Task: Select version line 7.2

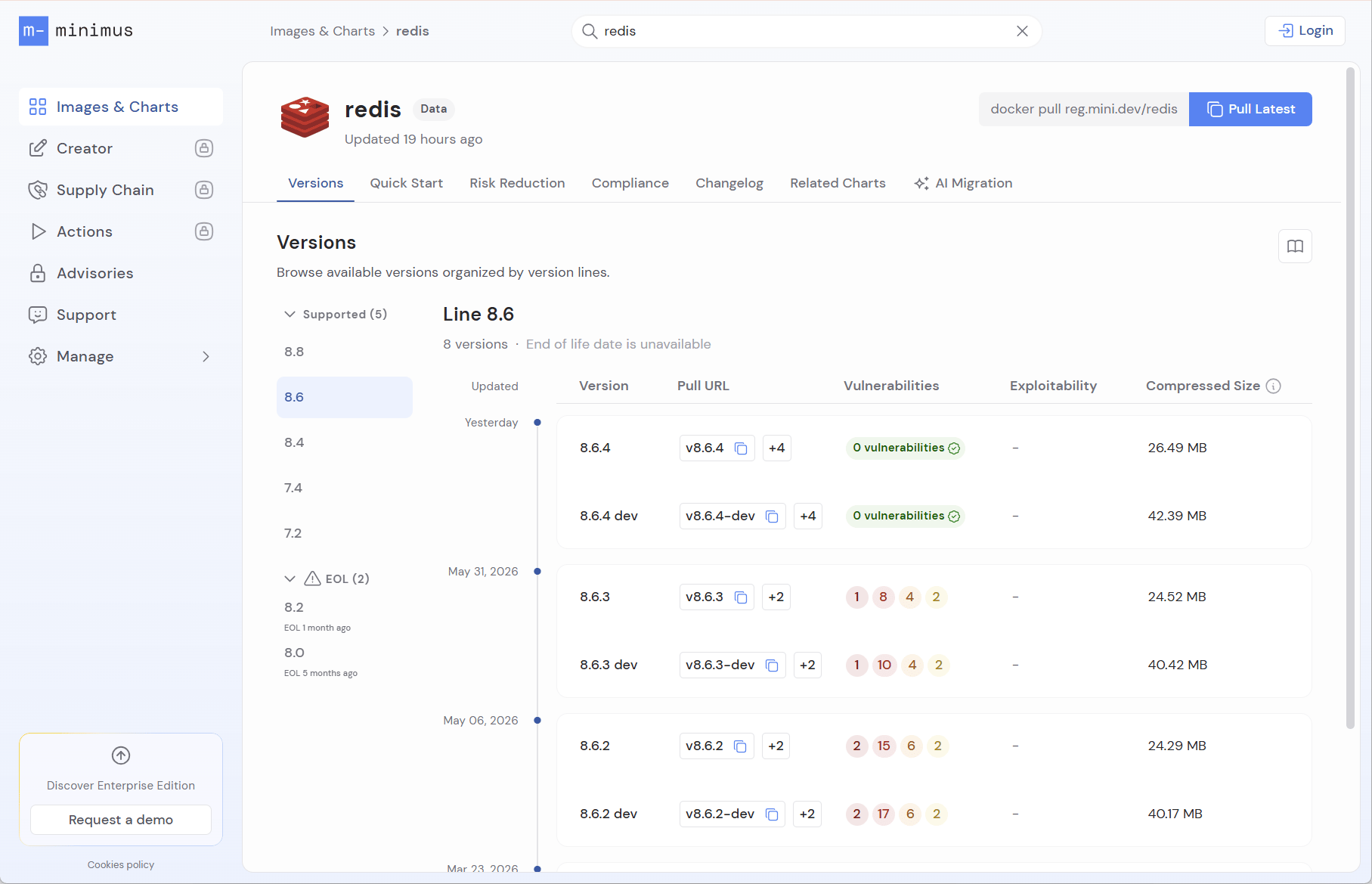Action: 345,533
